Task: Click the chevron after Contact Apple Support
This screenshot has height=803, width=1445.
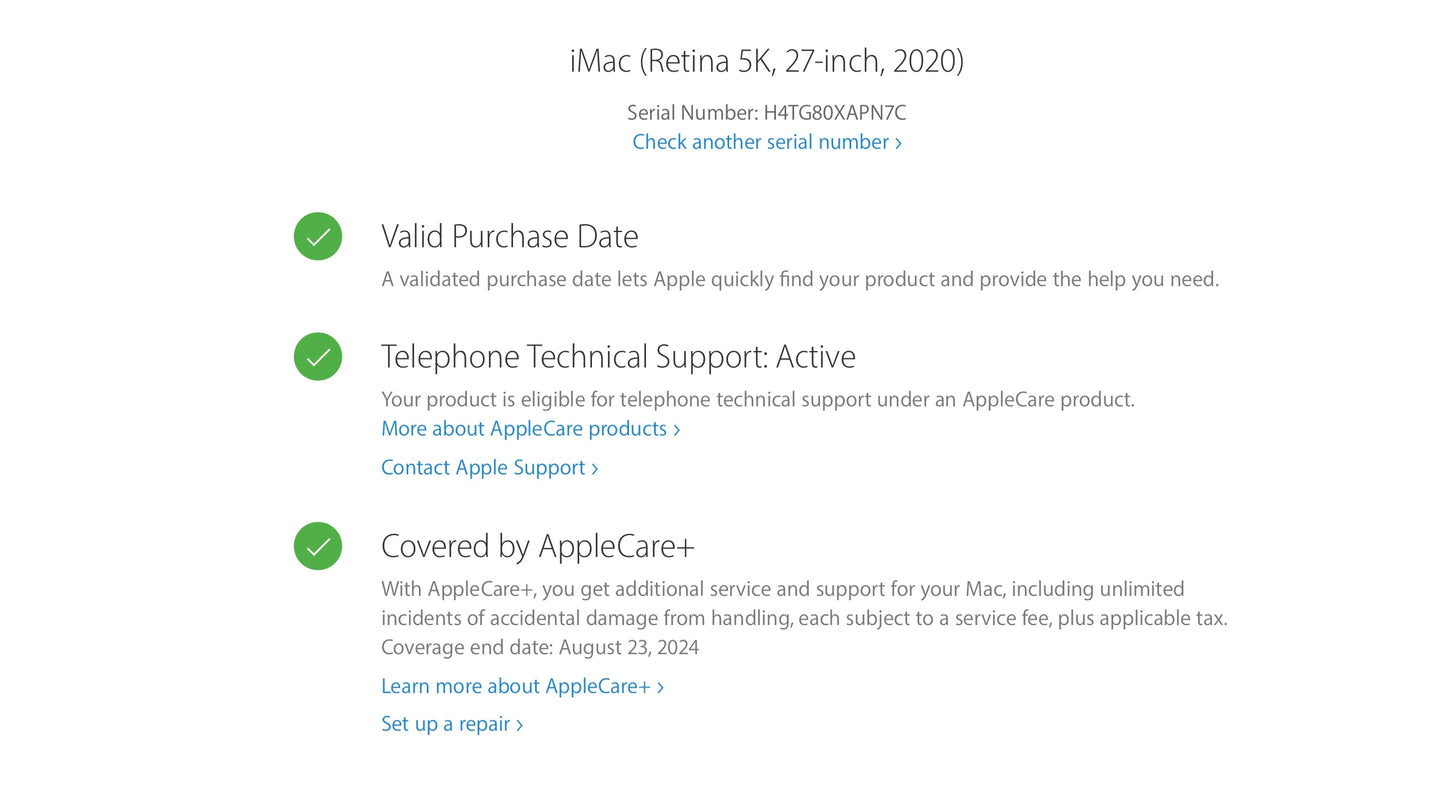Action: pos(595,469)
